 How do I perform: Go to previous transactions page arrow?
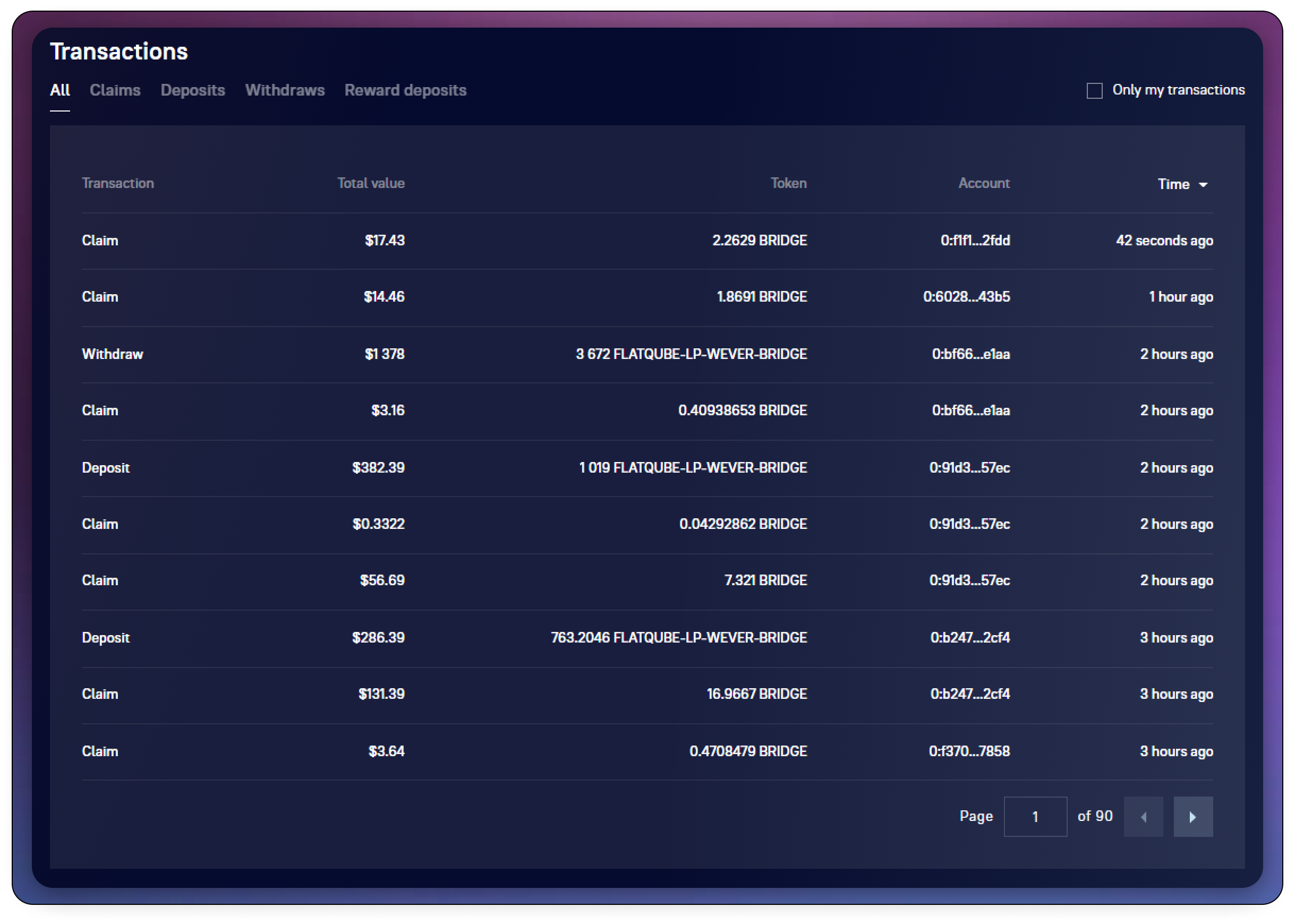pyautogui.click(x=1143, y=817)
